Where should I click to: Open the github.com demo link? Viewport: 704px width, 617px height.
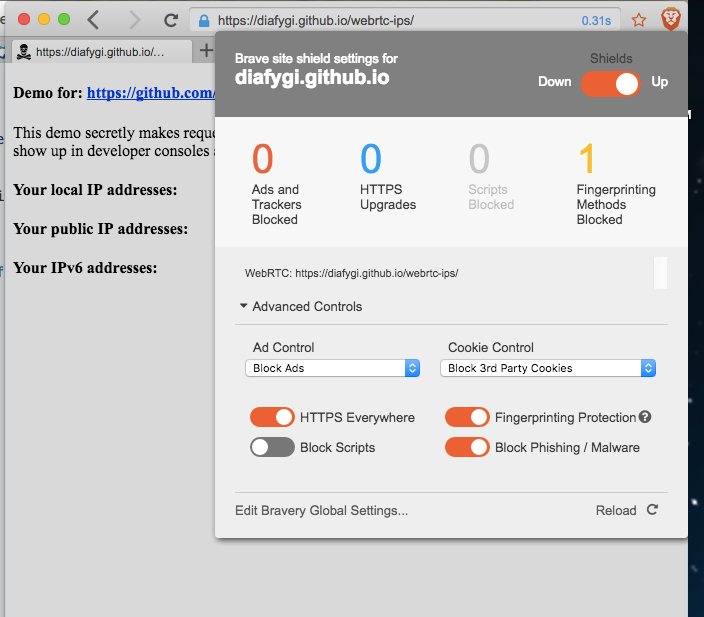coord(151,93)
